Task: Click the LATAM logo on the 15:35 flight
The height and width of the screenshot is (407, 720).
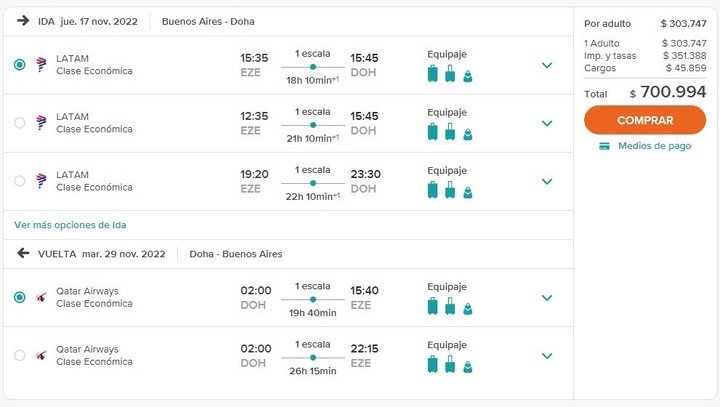Action: 41,65
